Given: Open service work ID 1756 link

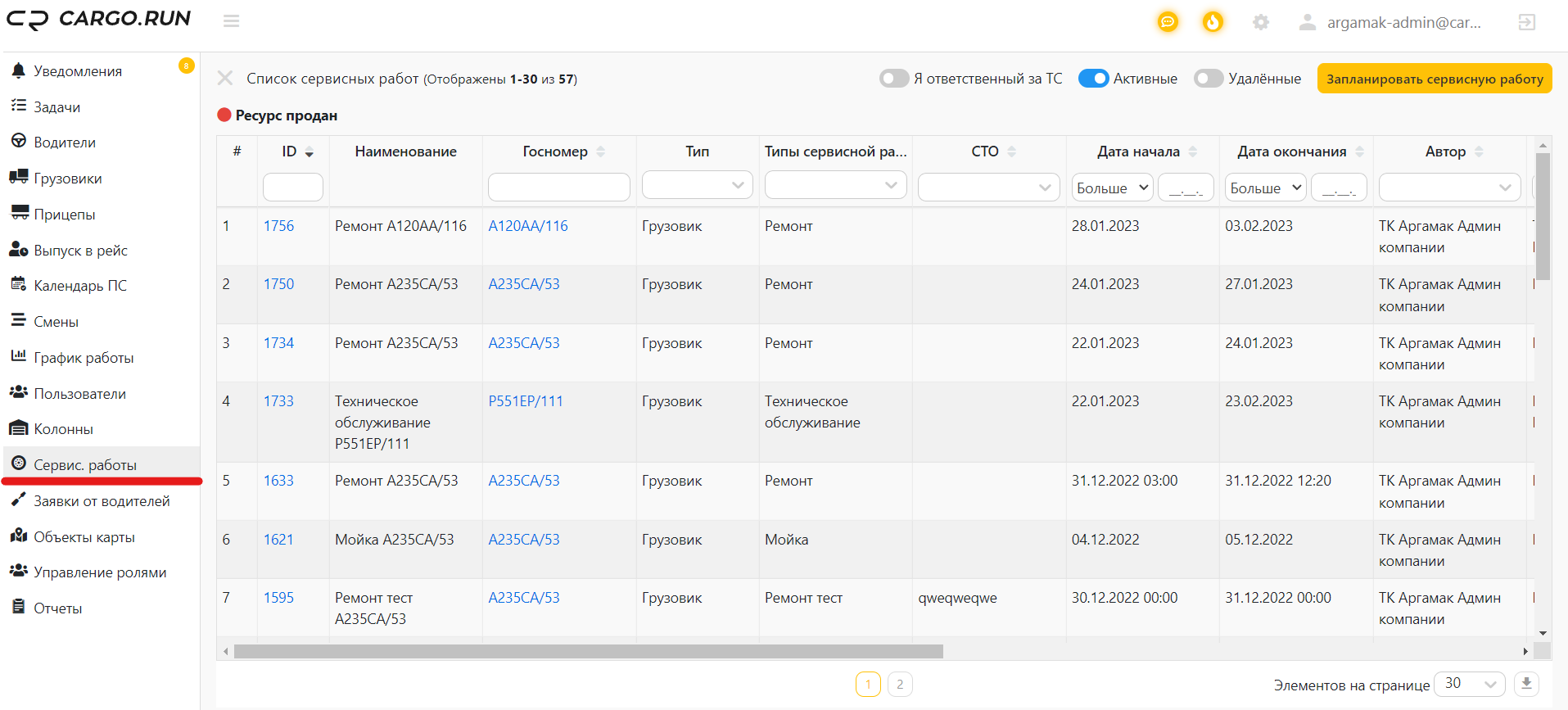Looking at the screenshot, I should pyautogui.click(x=278, y=226).
